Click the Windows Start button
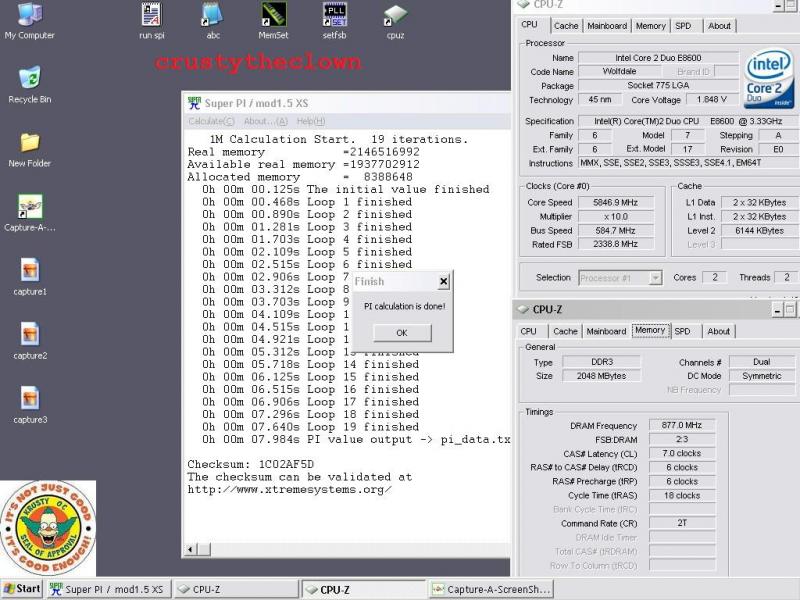Image resolution: width=800 pixels, height=600 pixels. click(22, 589)
